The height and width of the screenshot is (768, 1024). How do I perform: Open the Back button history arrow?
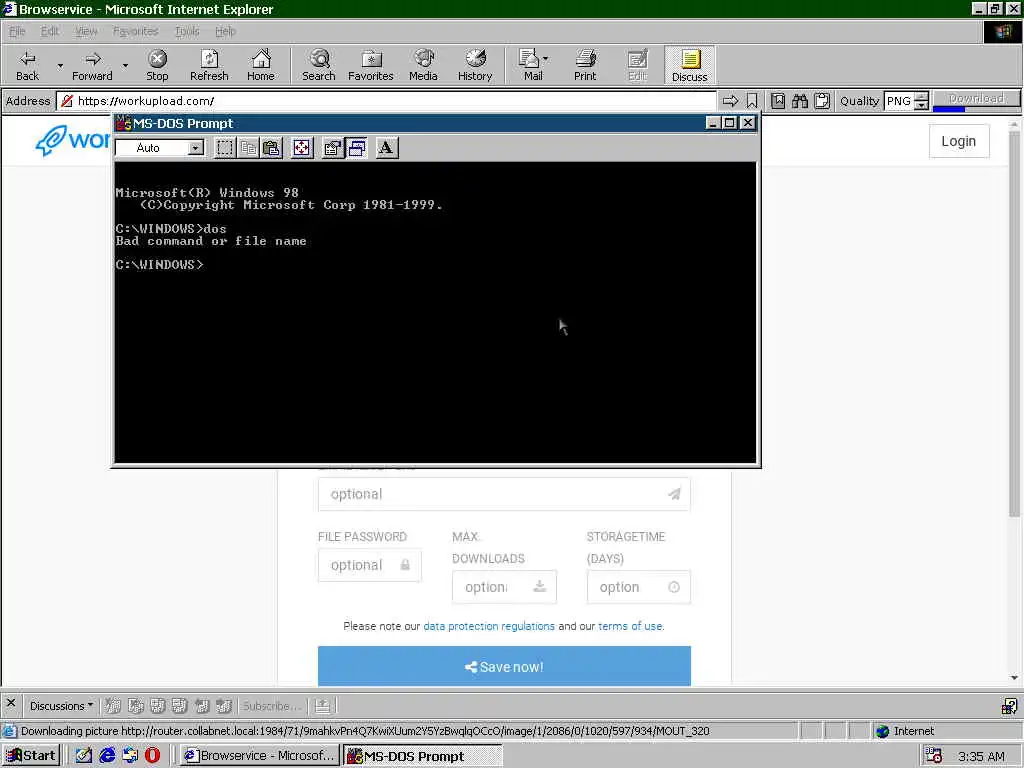[x=60, y=65]
